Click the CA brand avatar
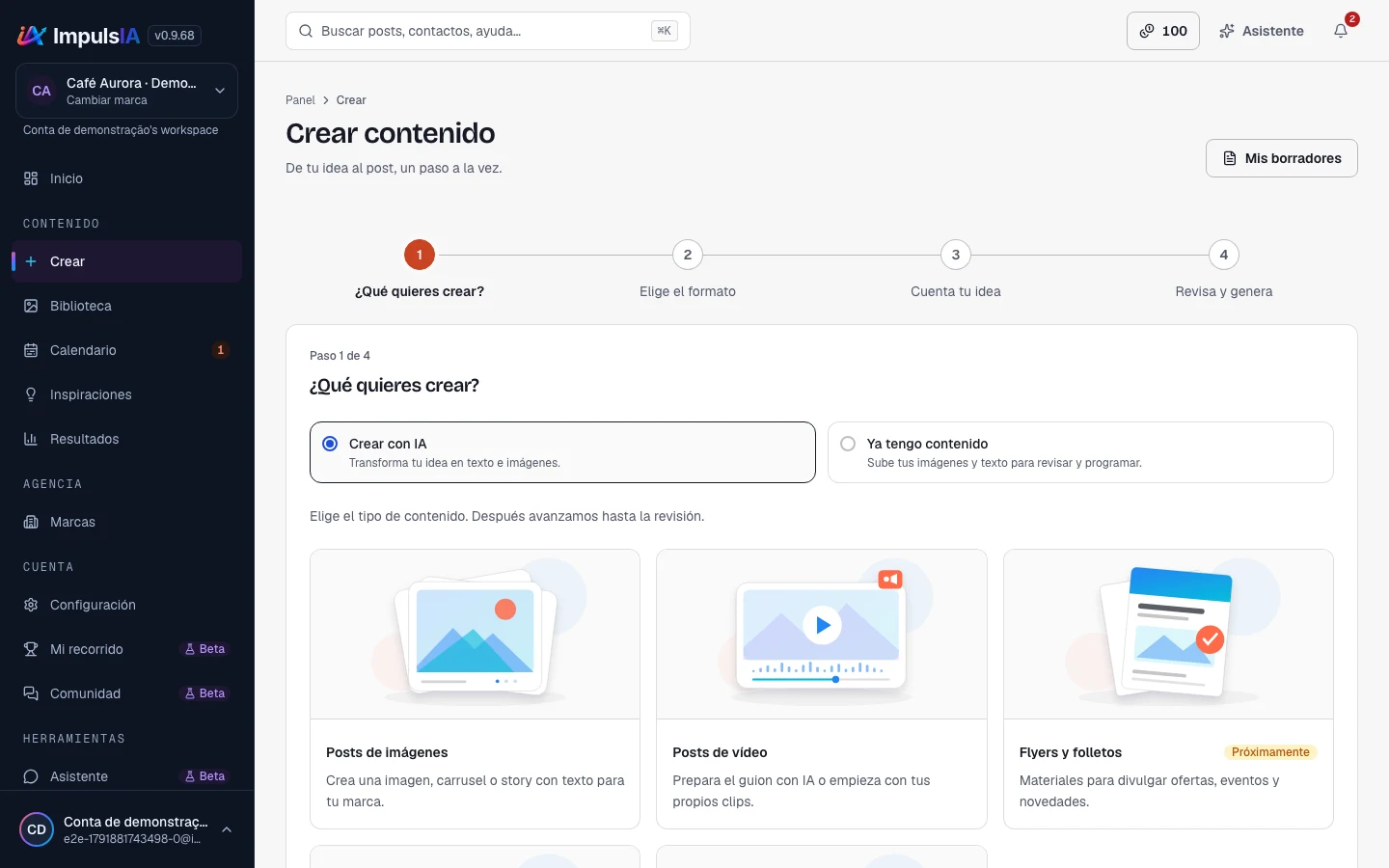 41,91
